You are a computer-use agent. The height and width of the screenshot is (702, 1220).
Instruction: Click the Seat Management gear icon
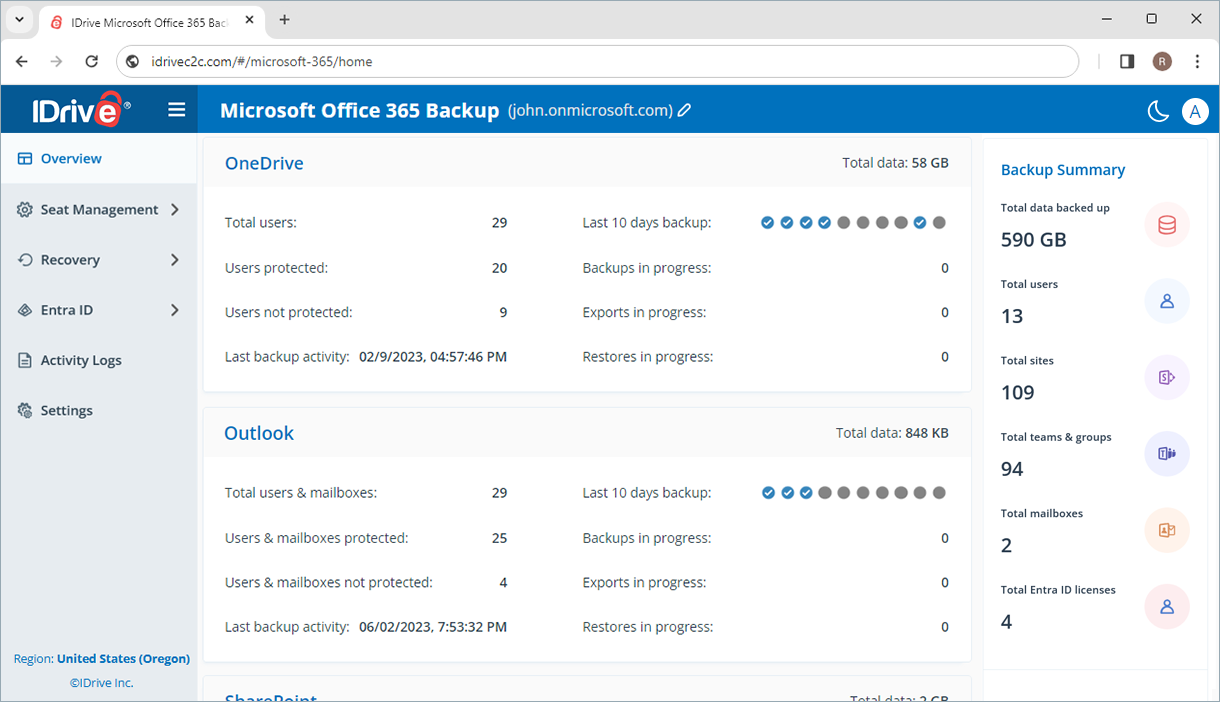pos(25,210)
